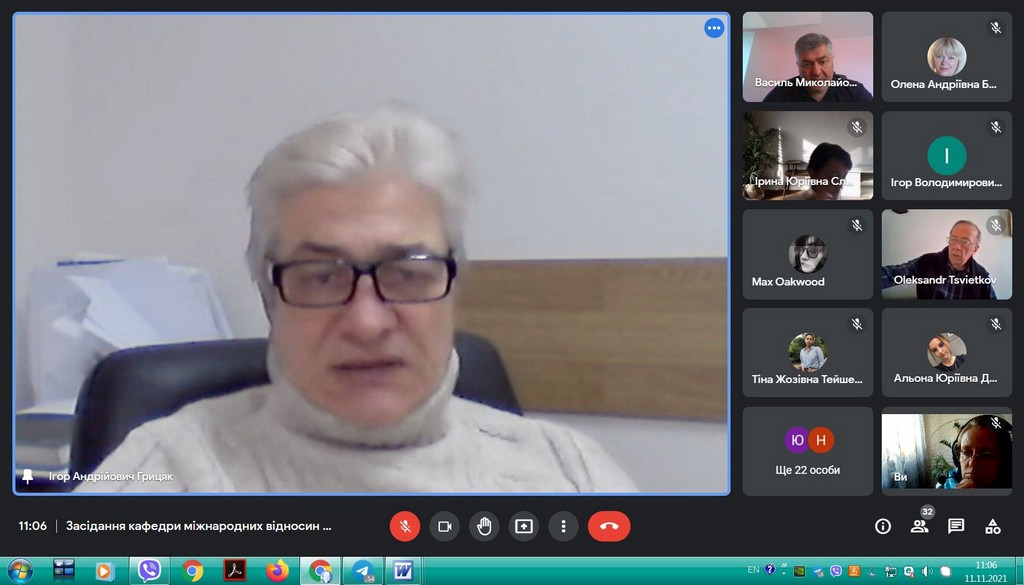Open the three-dot more options menu

point(563,526)
